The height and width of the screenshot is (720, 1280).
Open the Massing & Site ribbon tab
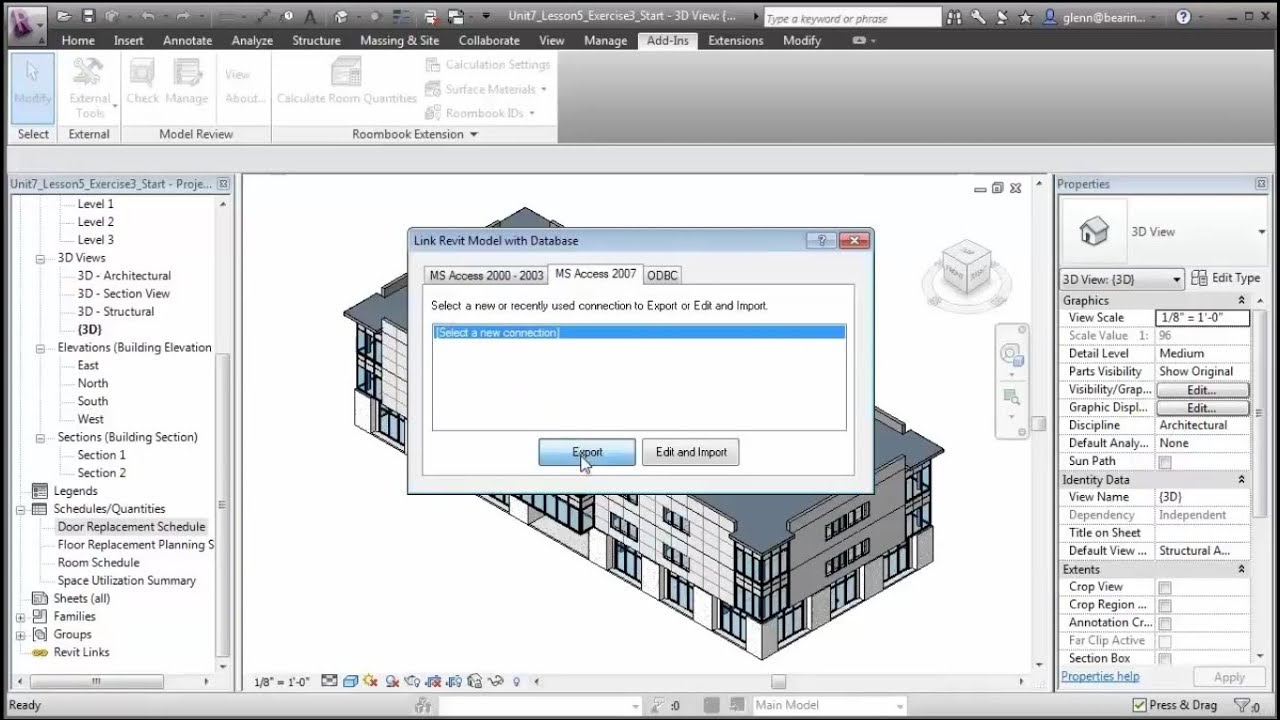click(x=399, y=40)
